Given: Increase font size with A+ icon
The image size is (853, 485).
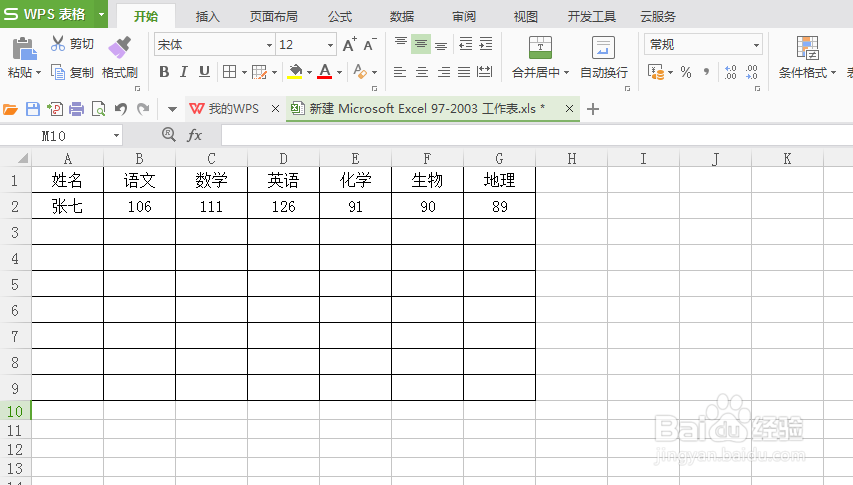Looking at the screenshot, I should pos(350,45).
